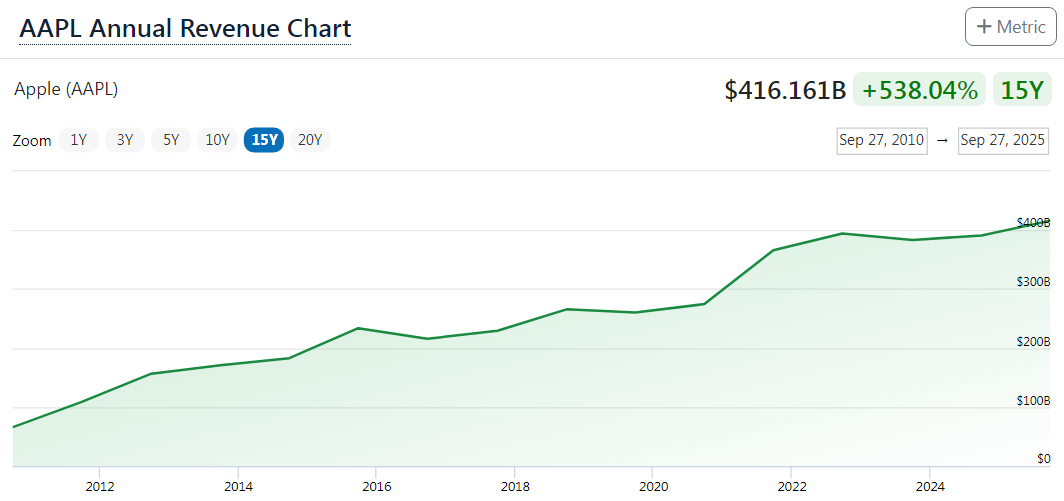Click the 2020 x-axis label
1064x501 pixels.
(652, 487)
